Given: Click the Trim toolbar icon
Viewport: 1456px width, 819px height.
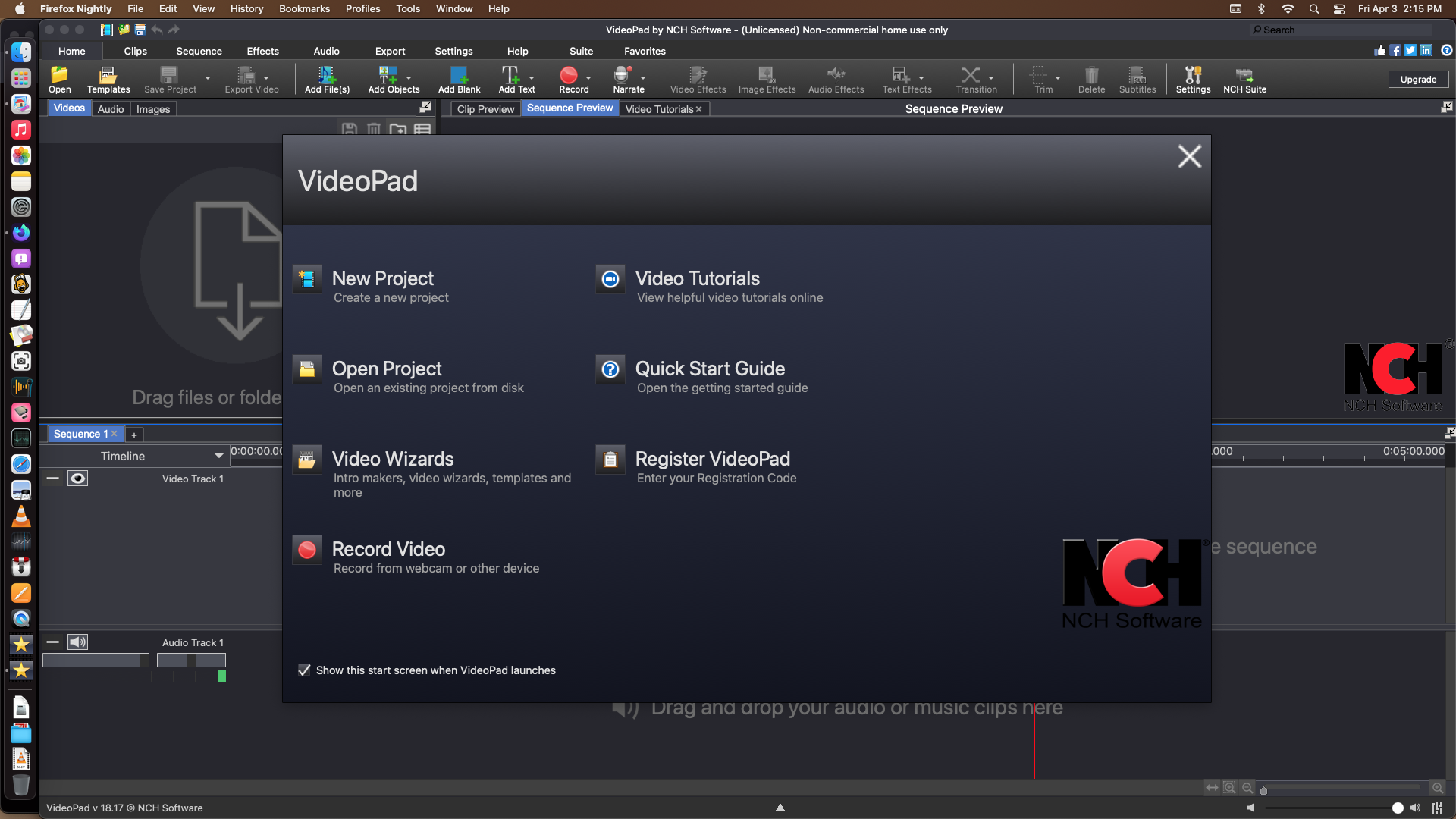Looking at the screenshot, I should [x=1039, y=79].
